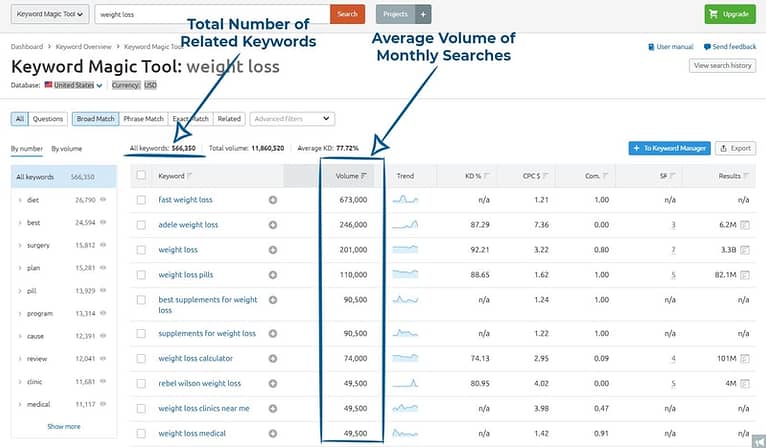Screen dimensions: 766x448
Task: Add 'weight loss pills' with plus icon
Action: [x=273, y=275]
